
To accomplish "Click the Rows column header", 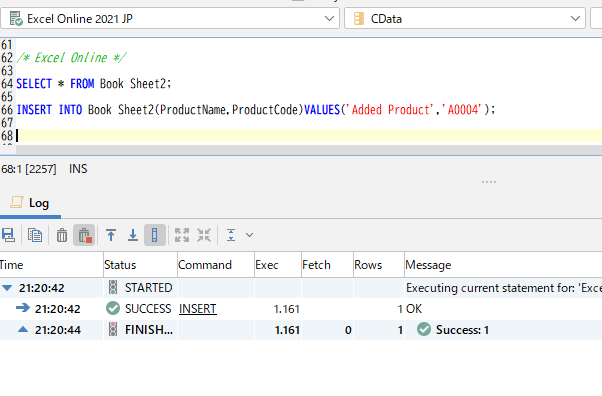I will coord(379,265).
